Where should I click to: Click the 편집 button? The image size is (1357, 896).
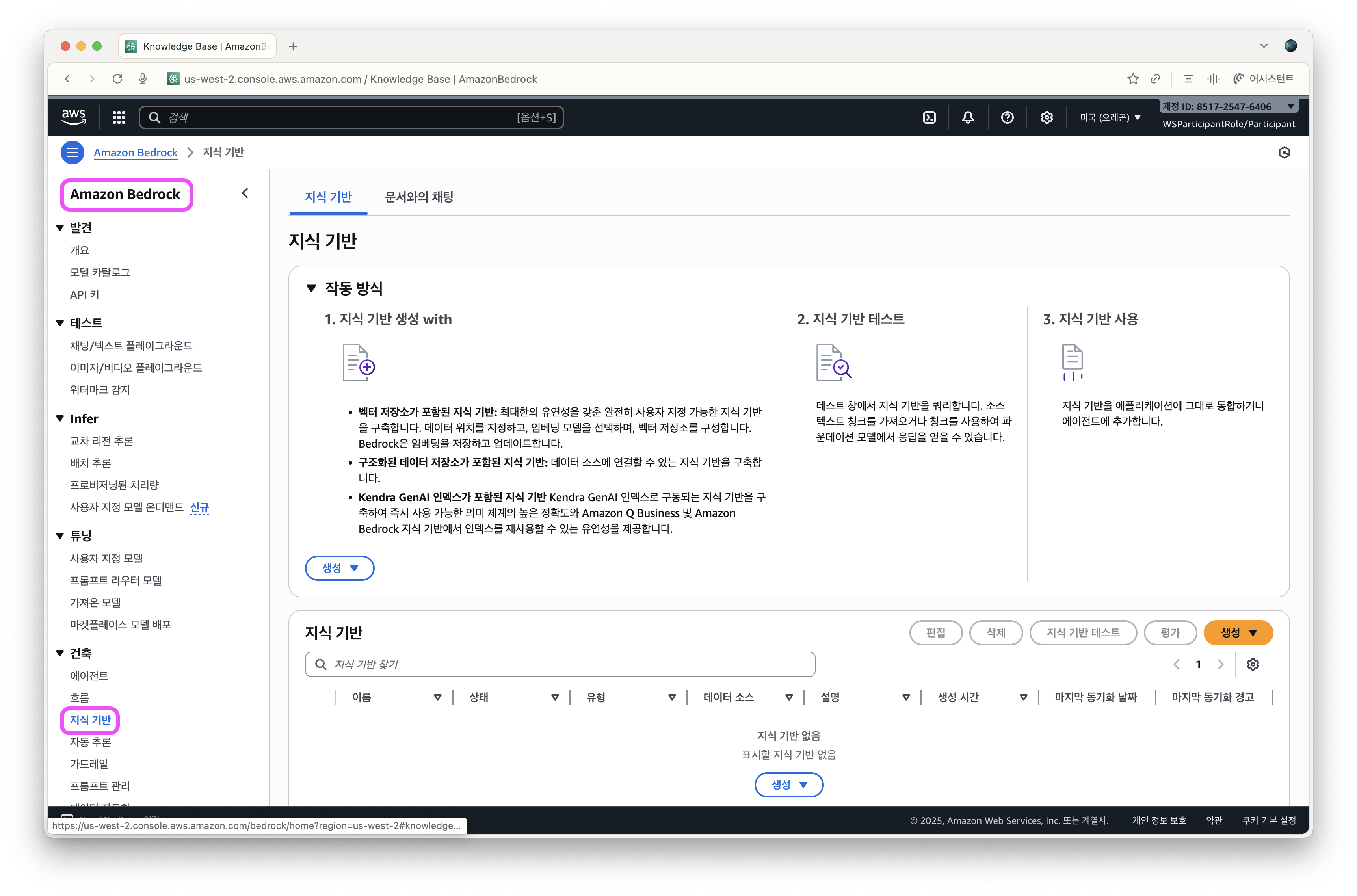(x=935, y=632)
